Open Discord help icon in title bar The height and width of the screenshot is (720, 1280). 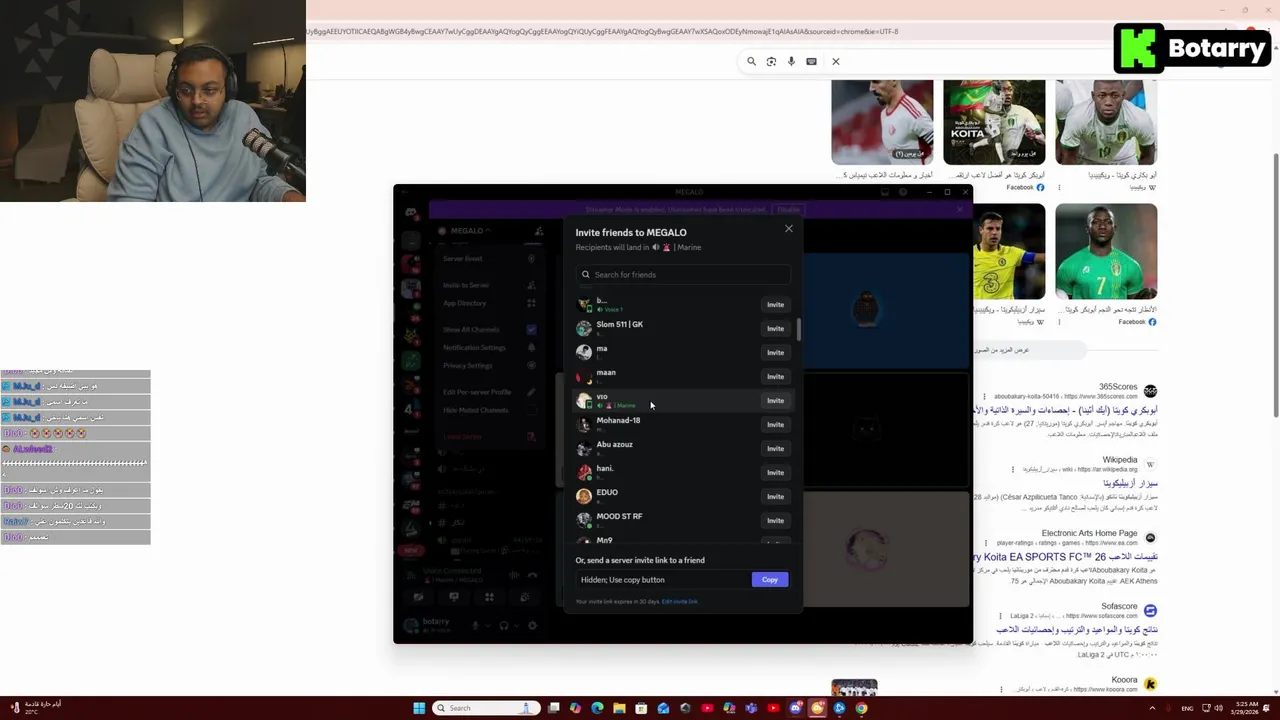click(903, 192)
